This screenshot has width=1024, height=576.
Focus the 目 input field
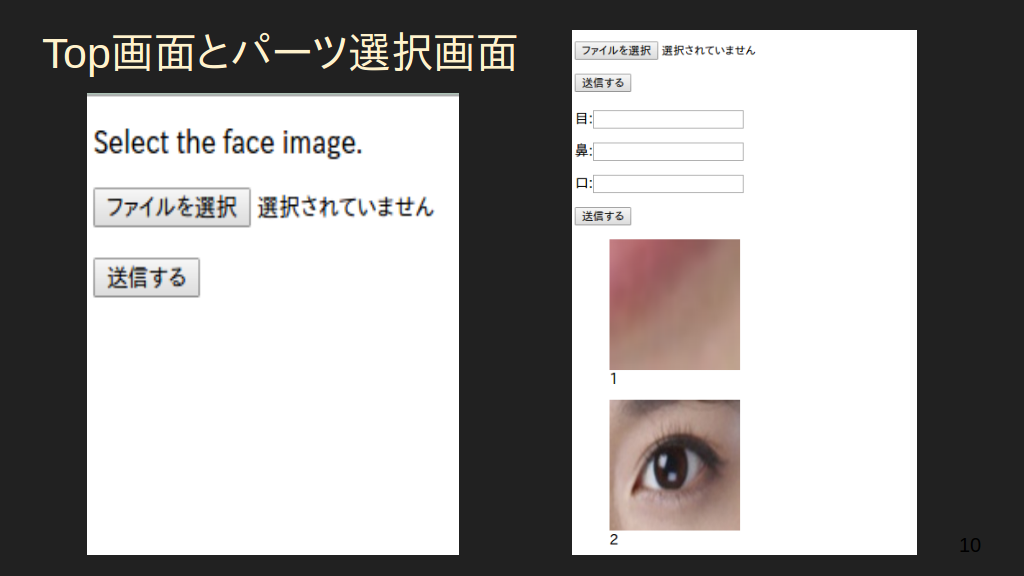668,119
